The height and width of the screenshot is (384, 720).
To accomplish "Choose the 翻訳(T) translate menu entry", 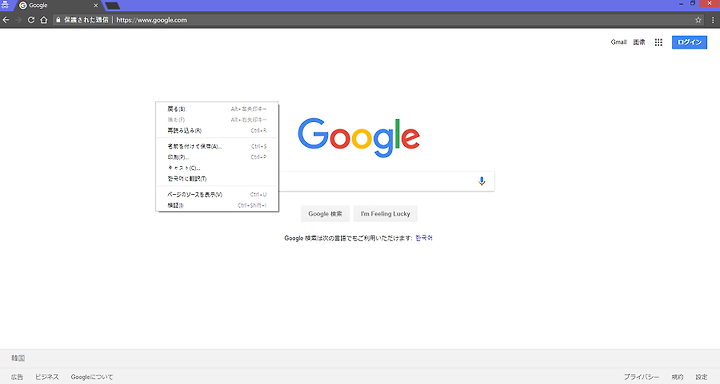I will [x=217, y=179].
